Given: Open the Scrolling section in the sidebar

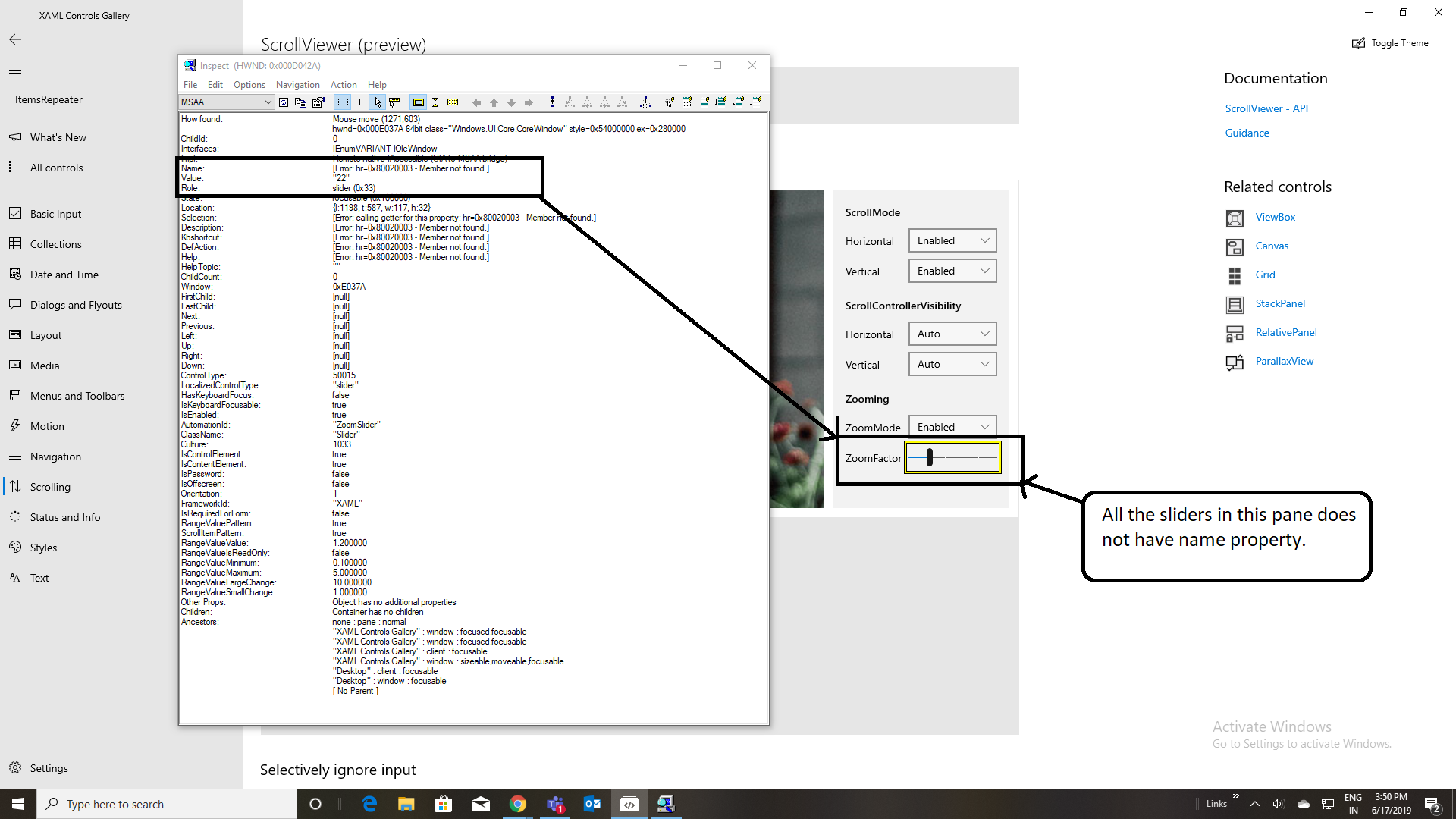Looking at the screenshot, I should pos(50,486).
